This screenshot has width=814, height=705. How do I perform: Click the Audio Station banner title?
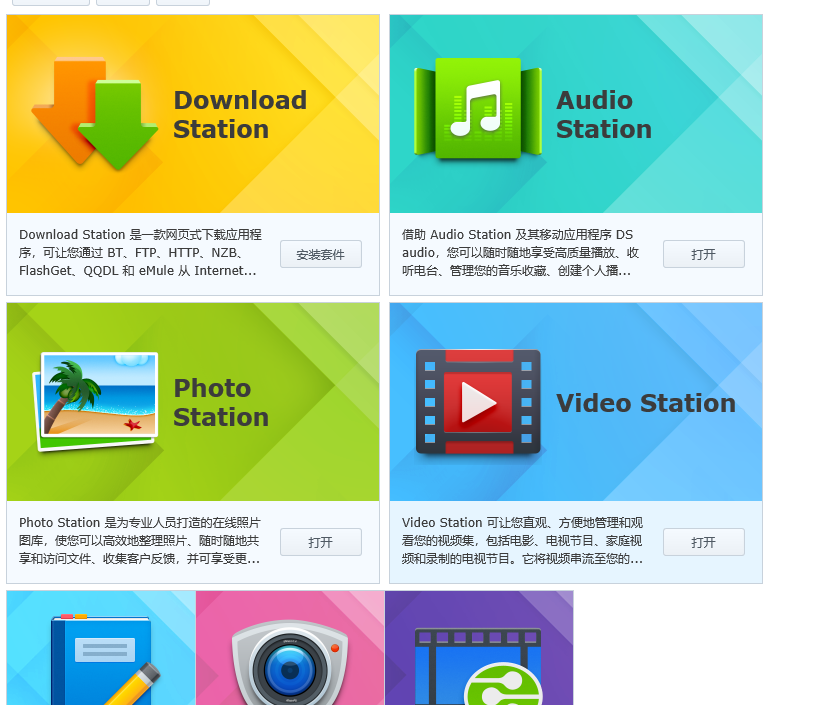pos(604,115)
